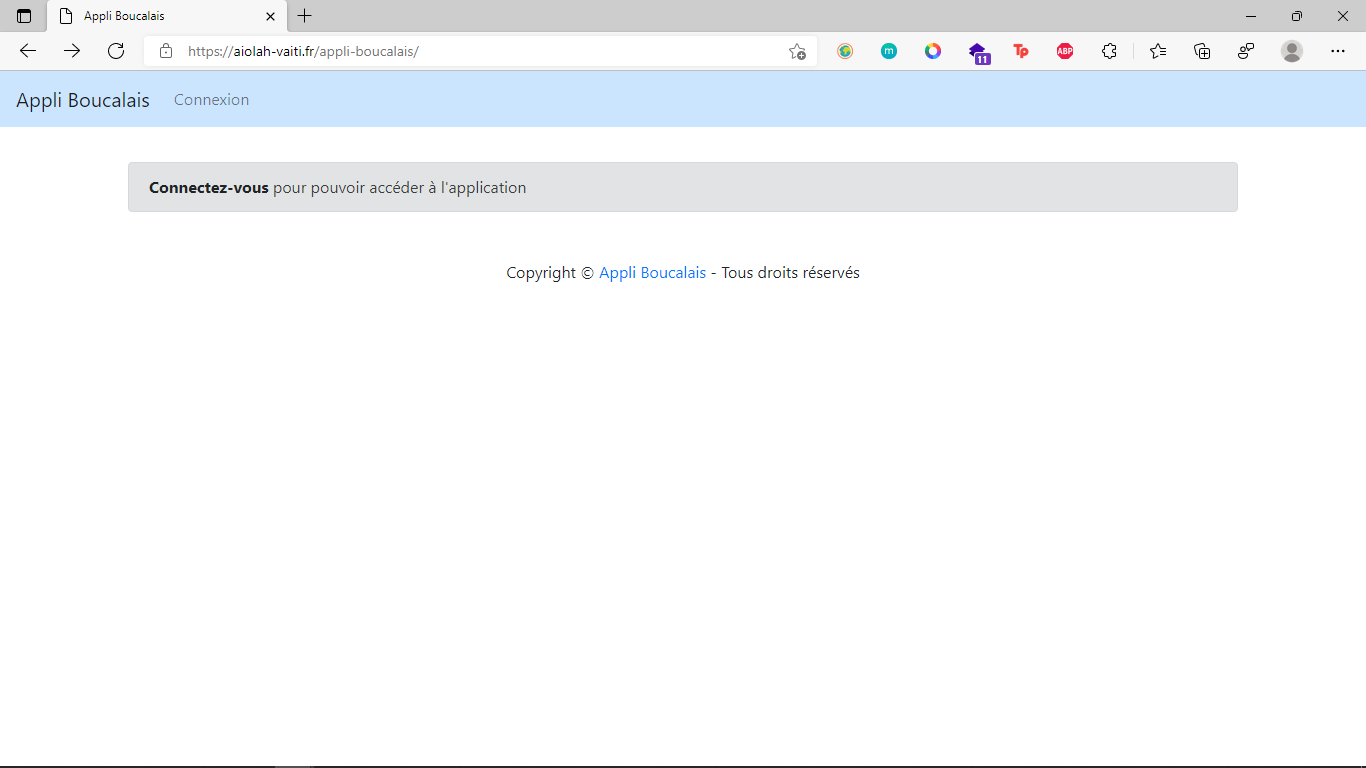Click the Connexion navigation item
The height and width of the screenshot is (768, 1366).
[x=211, y=100]
